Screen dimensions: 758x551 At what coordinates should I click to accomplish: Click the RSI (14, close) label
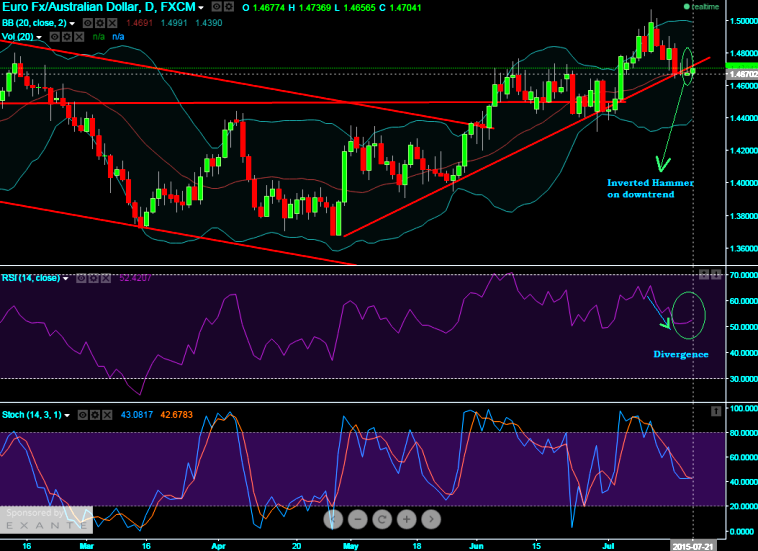click(31, 278)
